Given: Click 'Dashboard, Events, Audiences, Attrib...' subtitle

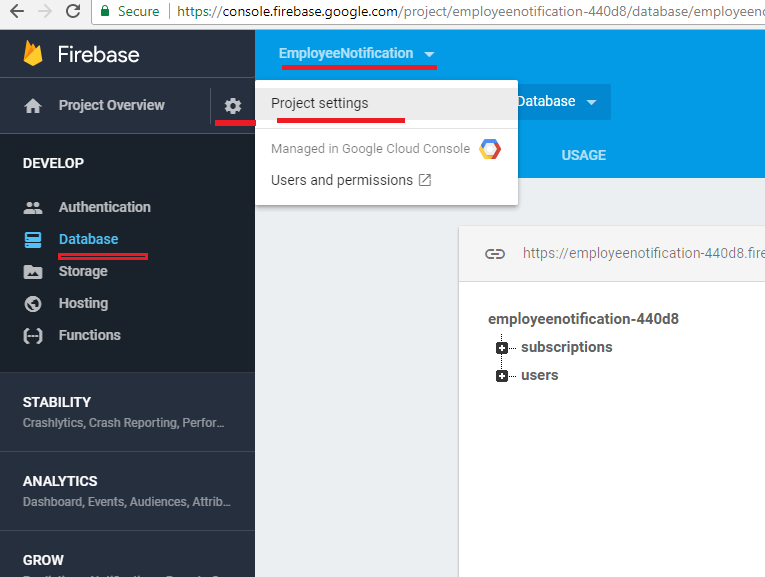Looking at the screenshot, I should (127, 502).
